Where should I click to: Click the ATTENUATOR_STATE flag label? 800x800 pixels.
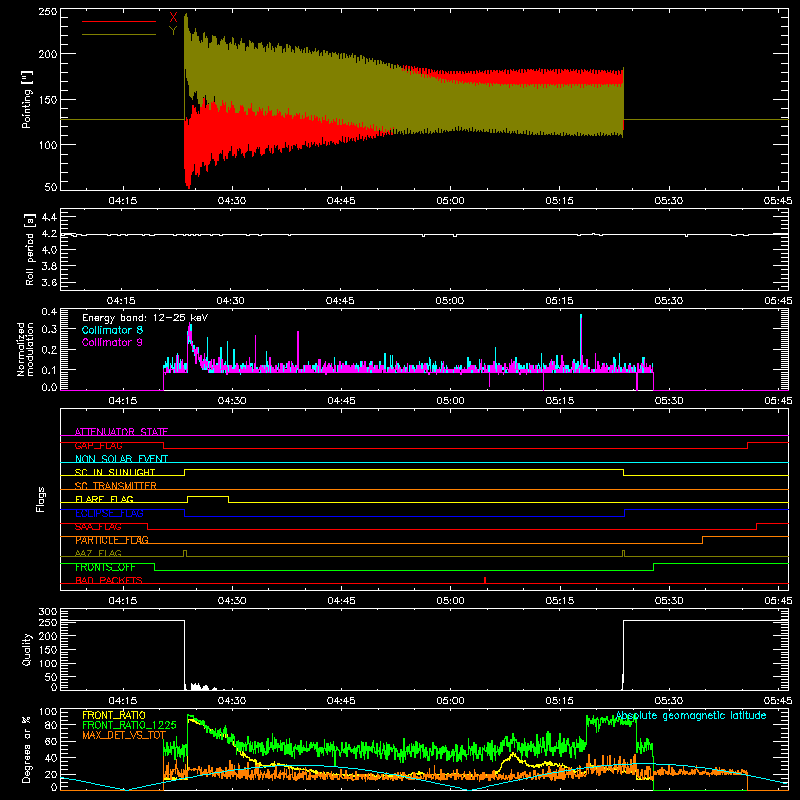[x=121, y=432]
